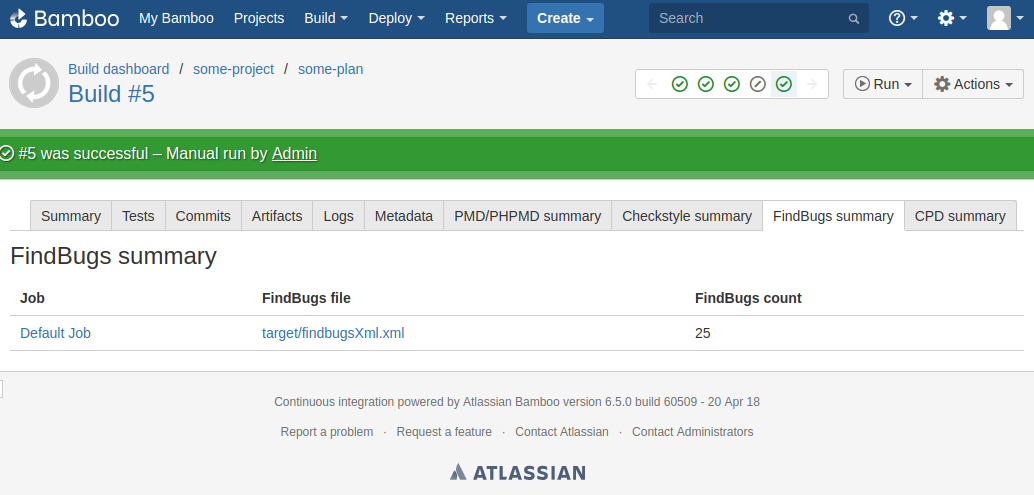The image size is (1034, 495).
Task: Select the third successful build checkmark
Action: [x=731, y=84]
